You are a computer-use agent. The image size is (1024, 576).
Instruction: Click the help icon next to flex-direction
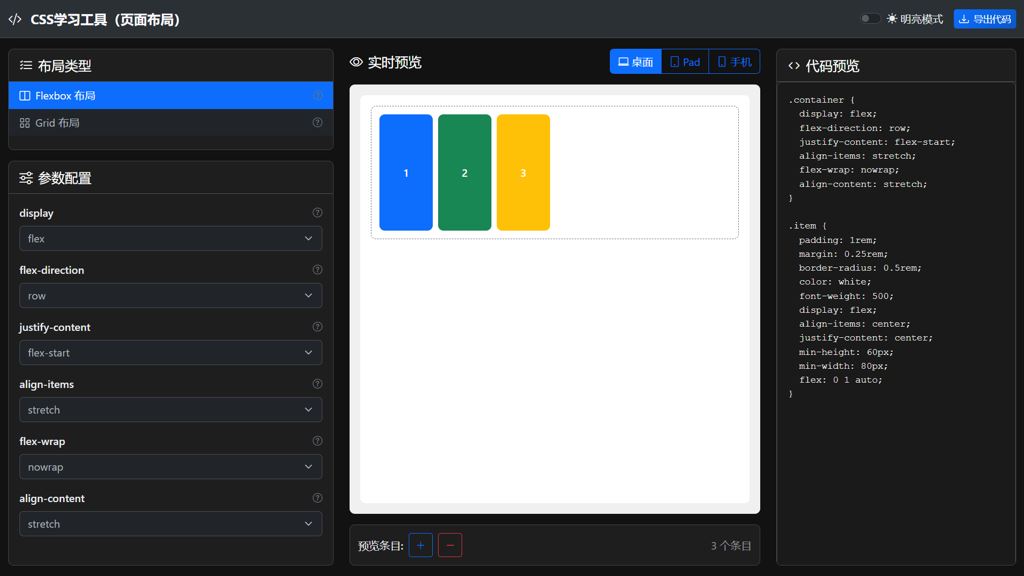tap(318, 270)
